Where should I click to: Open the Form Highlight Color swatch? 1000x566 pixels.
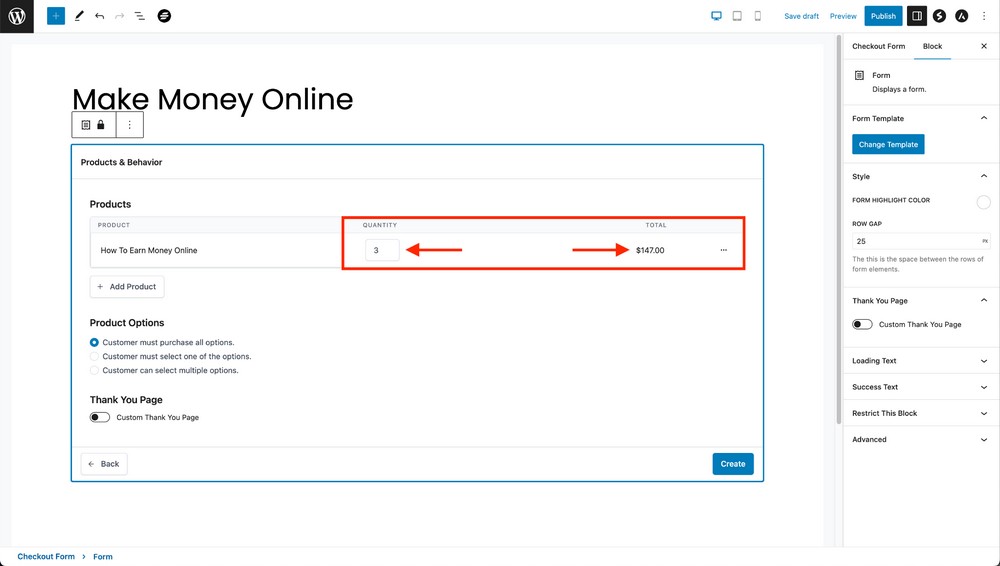coord(983,202)
